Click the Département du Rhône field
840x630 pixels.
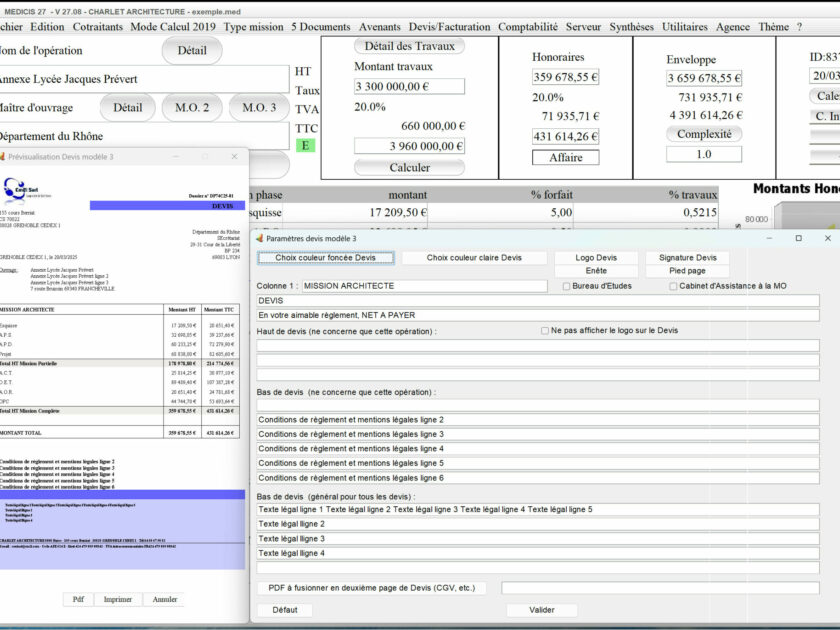point(144,136)
